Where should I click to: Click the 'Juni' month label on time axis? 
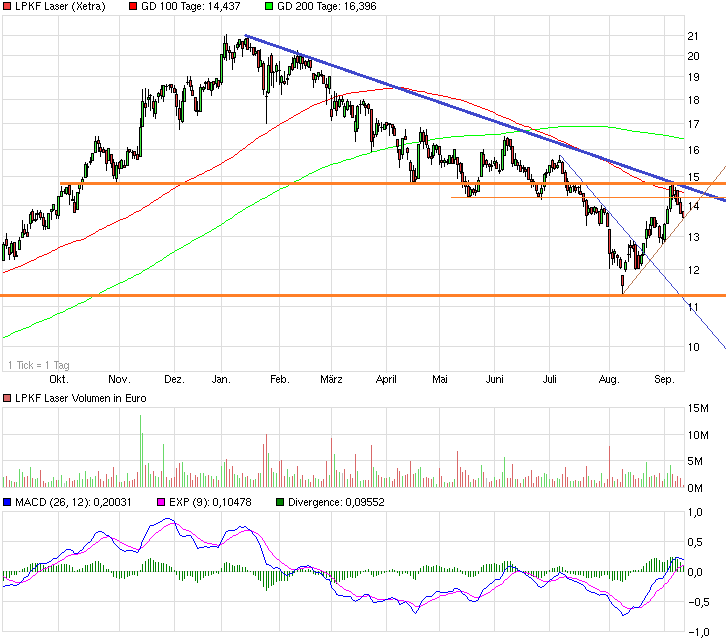494,379
